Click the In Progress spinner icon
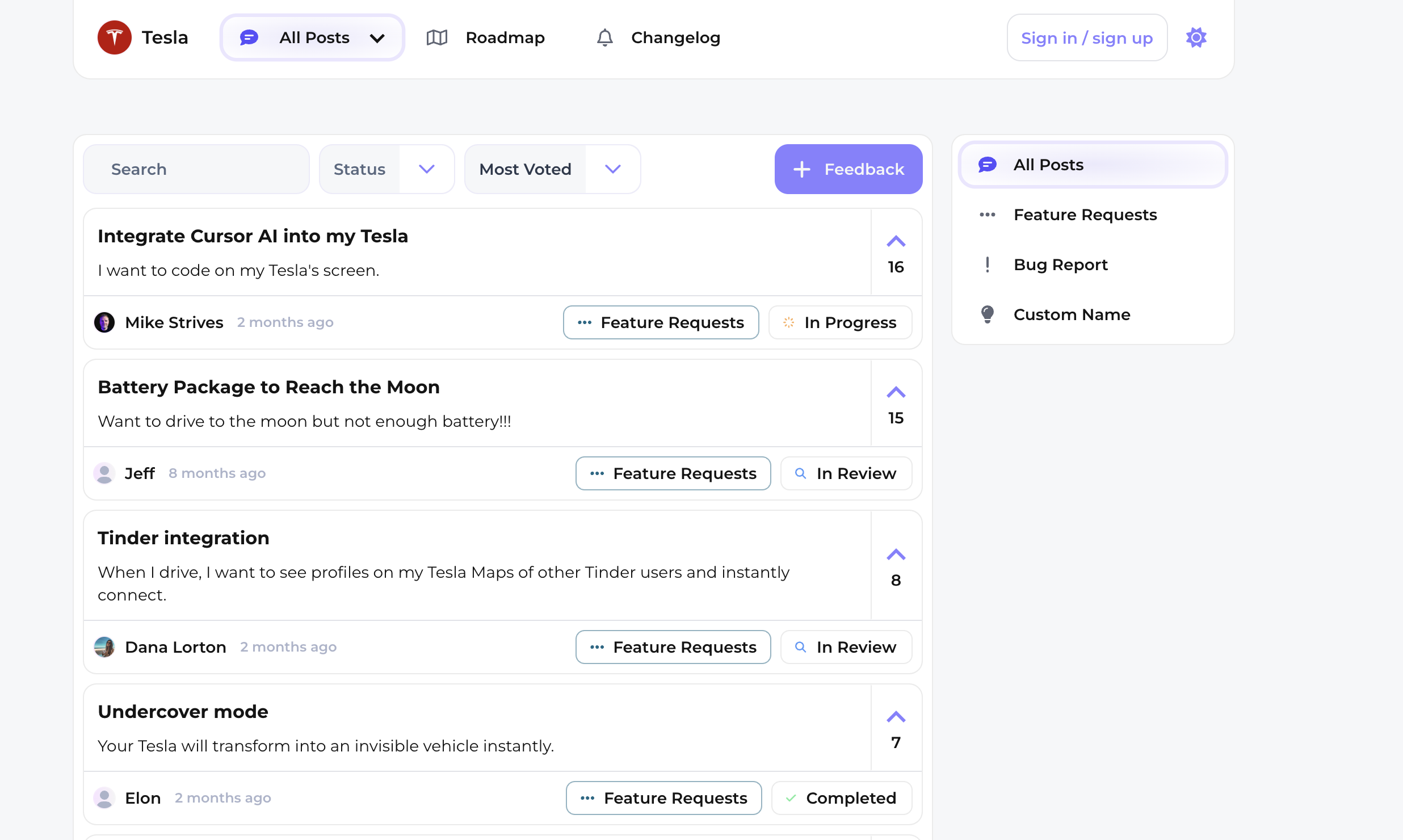1403x840 pixels. coord(789,322)
